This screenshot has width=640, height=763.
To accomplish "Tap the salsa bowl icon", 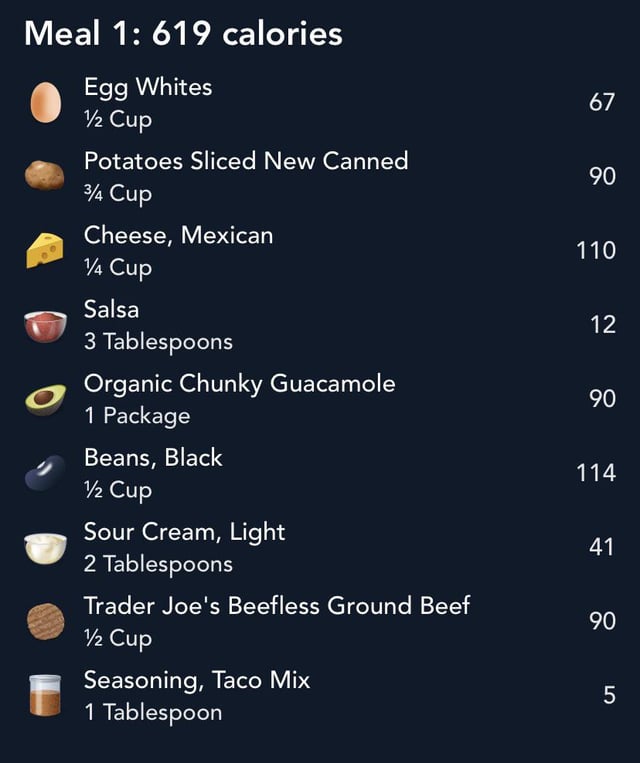I will [x=45, y=326].
